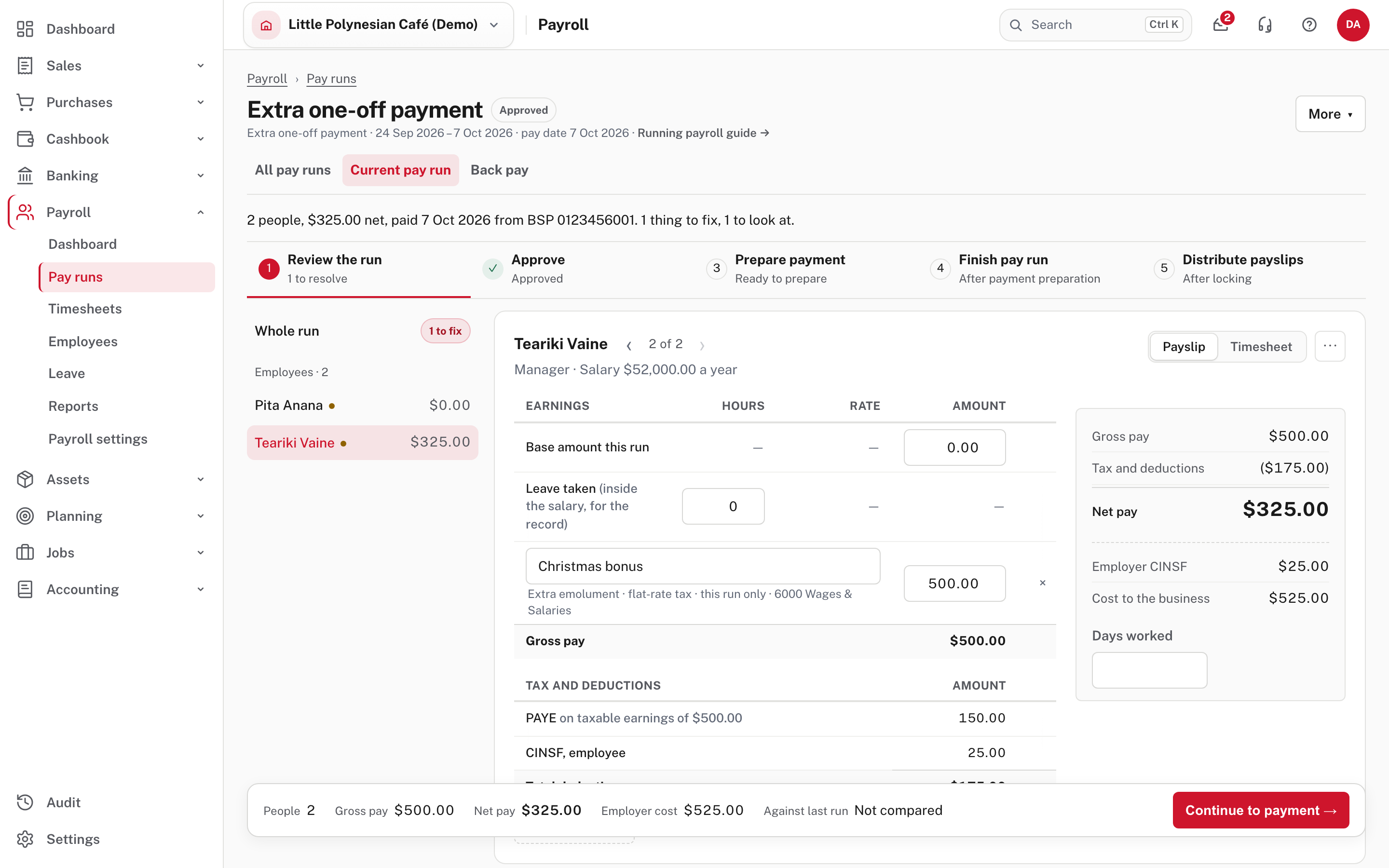Click the Cashbook wallet icon

pyautogui.click(x=25, y=139)
